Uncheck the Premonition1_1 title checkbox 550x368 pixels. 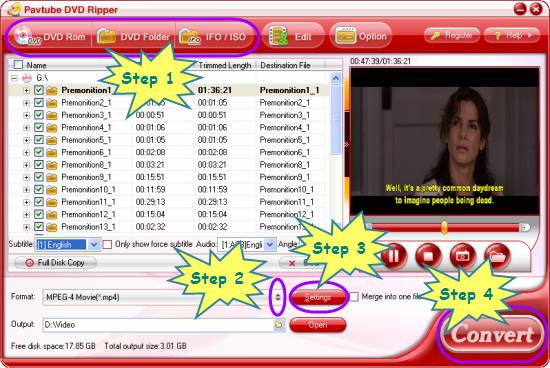tap(39, 90)
